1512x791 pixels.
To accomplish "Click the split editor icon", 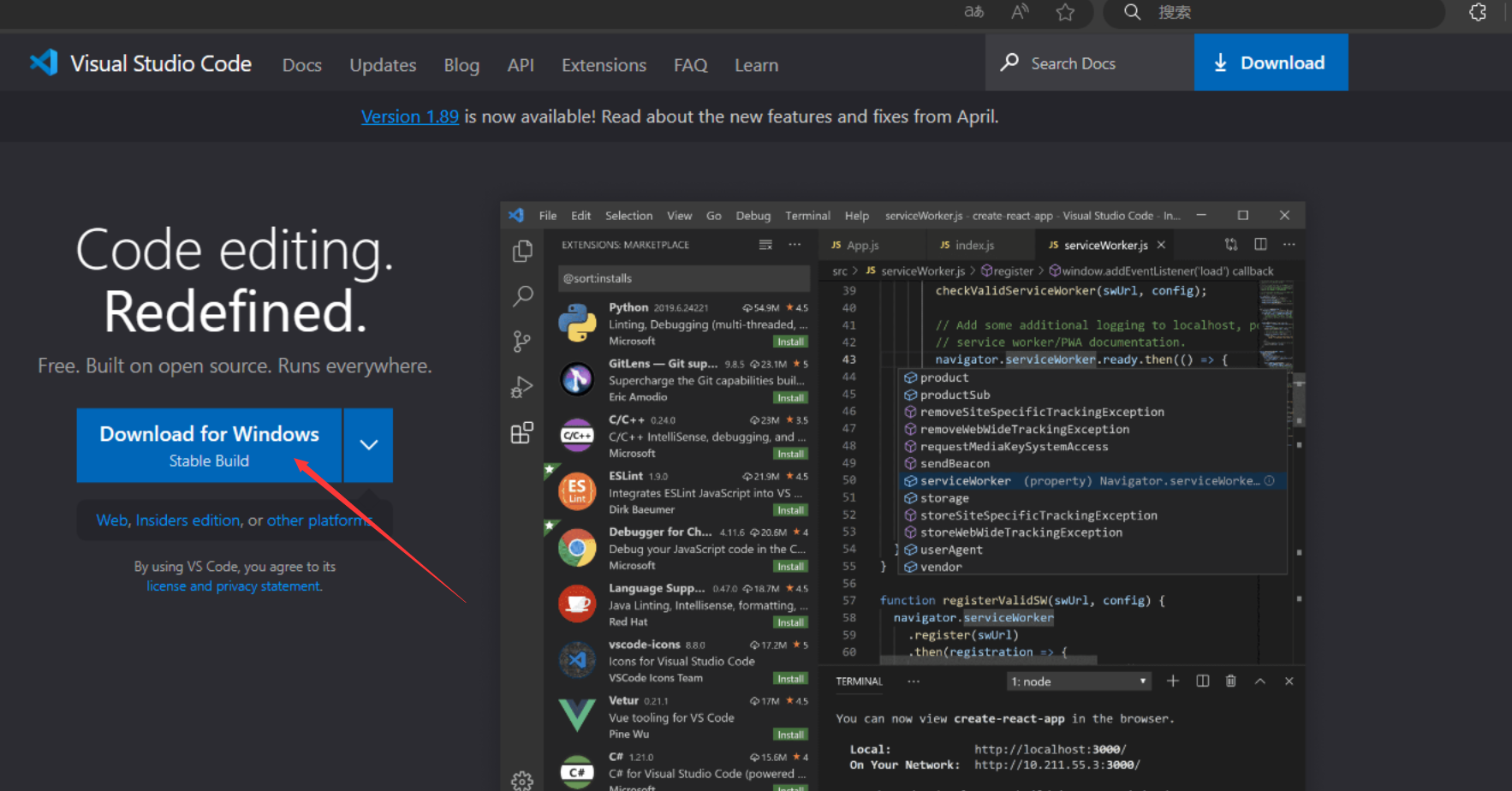I will (x=1260, y=245).
